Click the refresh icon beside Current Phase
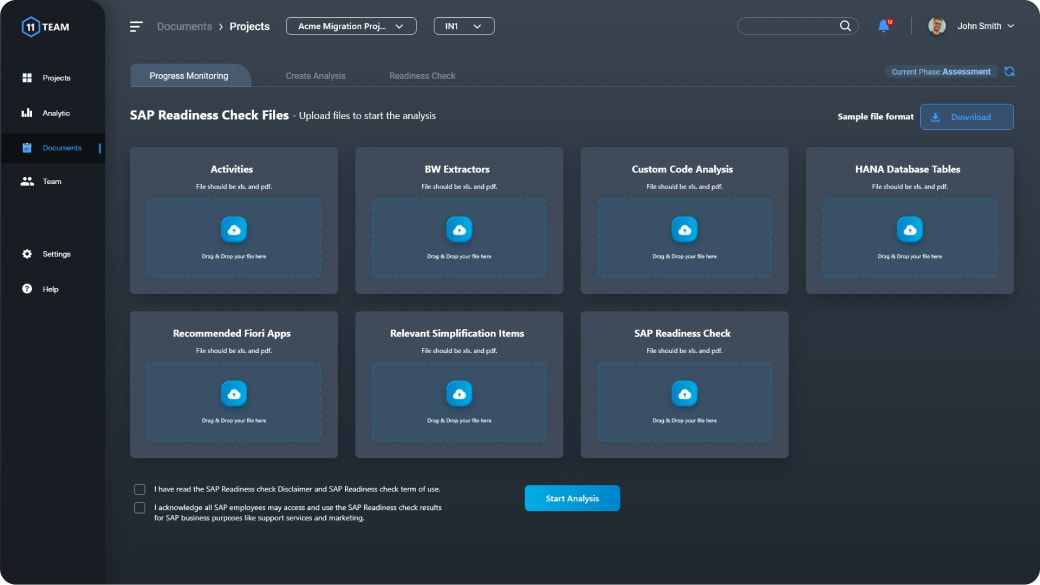 click(1009, 72)
